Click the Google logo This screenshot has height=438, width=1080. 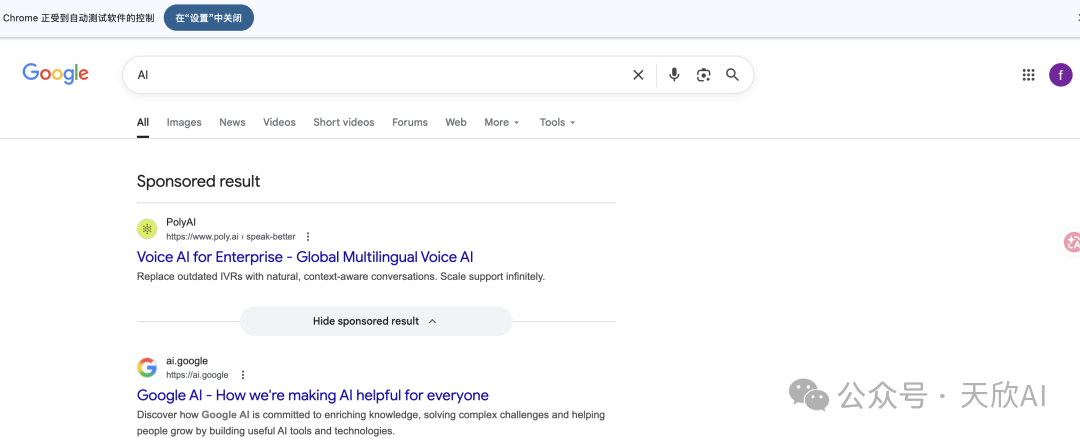pos(56,73)
